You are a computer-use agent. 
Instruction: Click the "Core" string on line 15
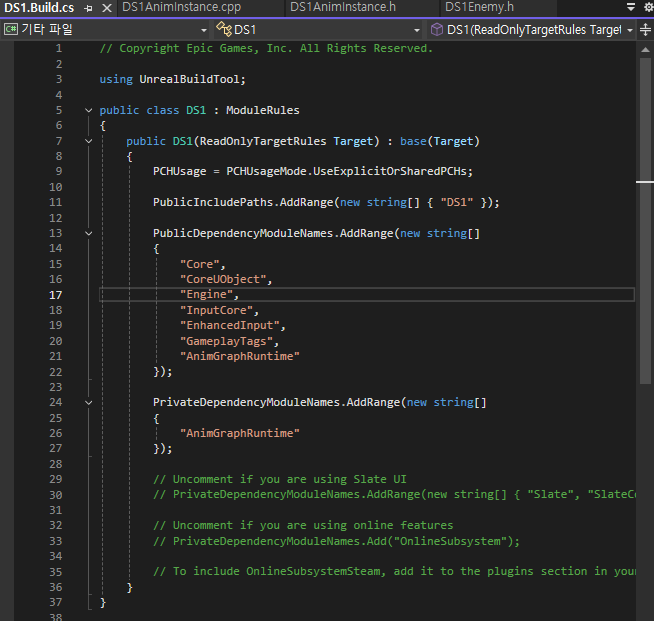(x=199, y=264)
